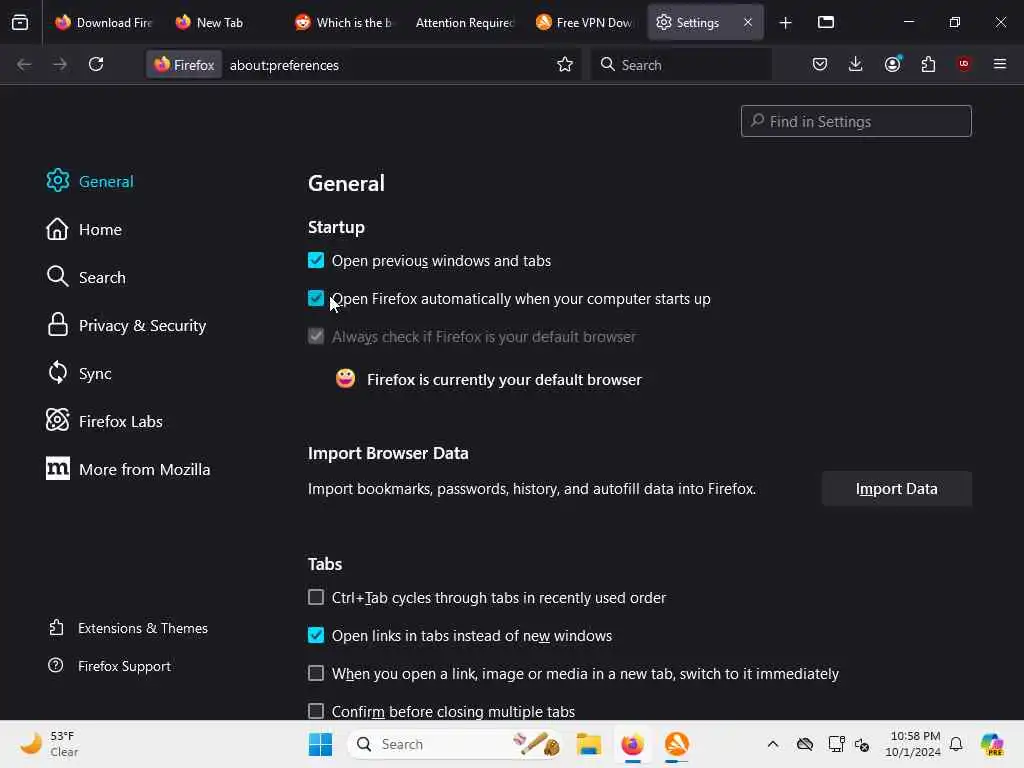This screenshot has width=1024, height=768.
Task: Click the Avast taskbar icon
Action: pos(677,744)
